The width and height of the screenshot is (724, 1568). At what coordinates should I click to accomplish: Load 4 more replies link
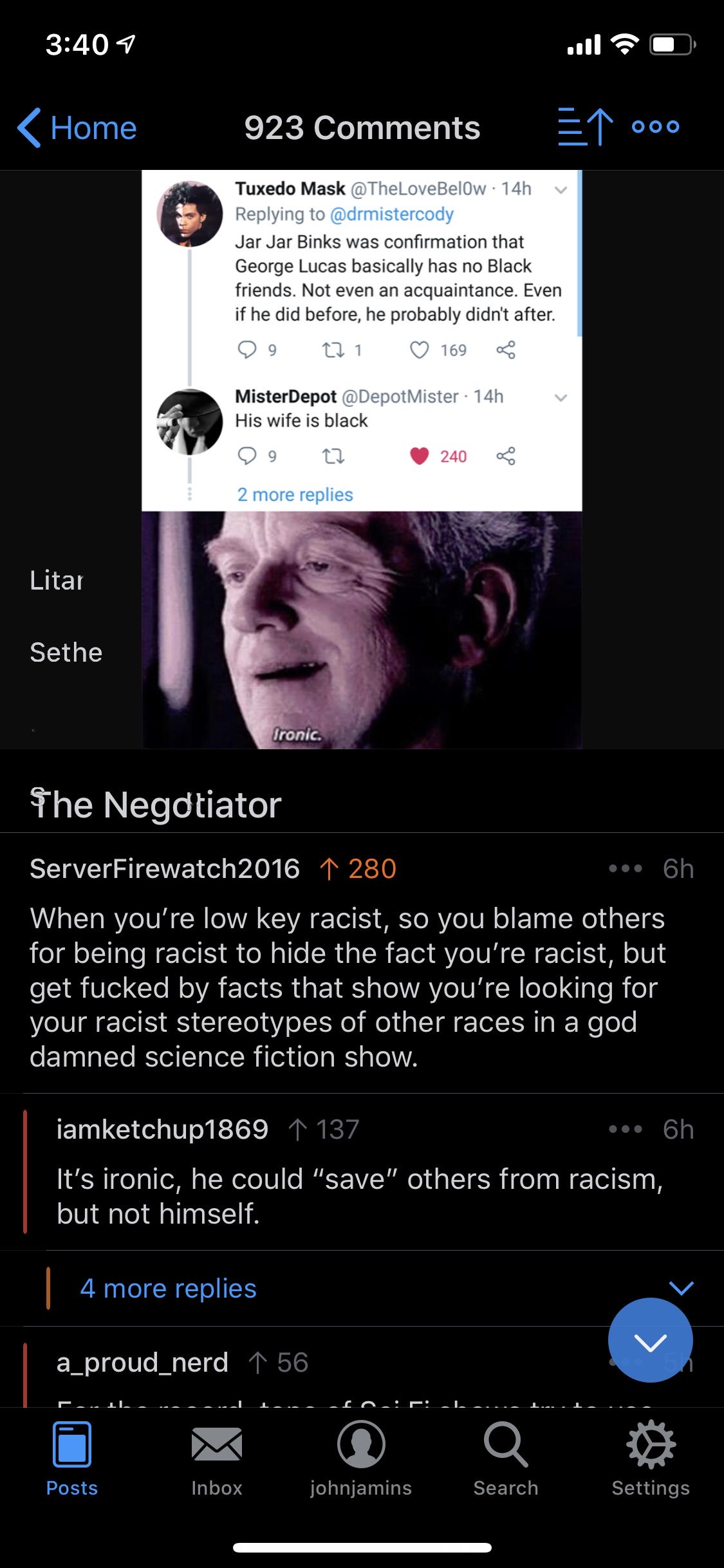(x=168, y=1288)
